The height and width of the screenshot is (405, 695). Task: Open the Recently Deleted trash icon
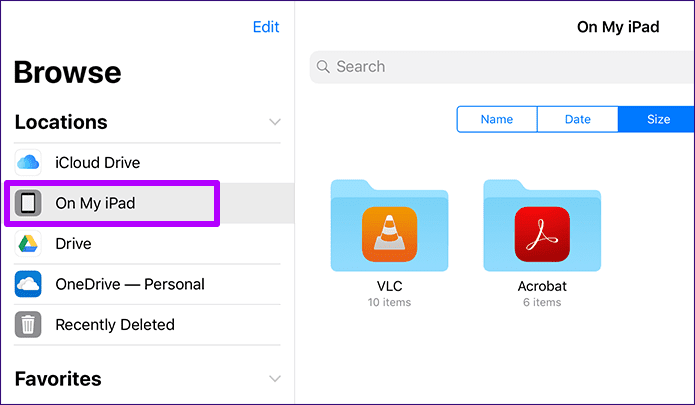[28, 325]
